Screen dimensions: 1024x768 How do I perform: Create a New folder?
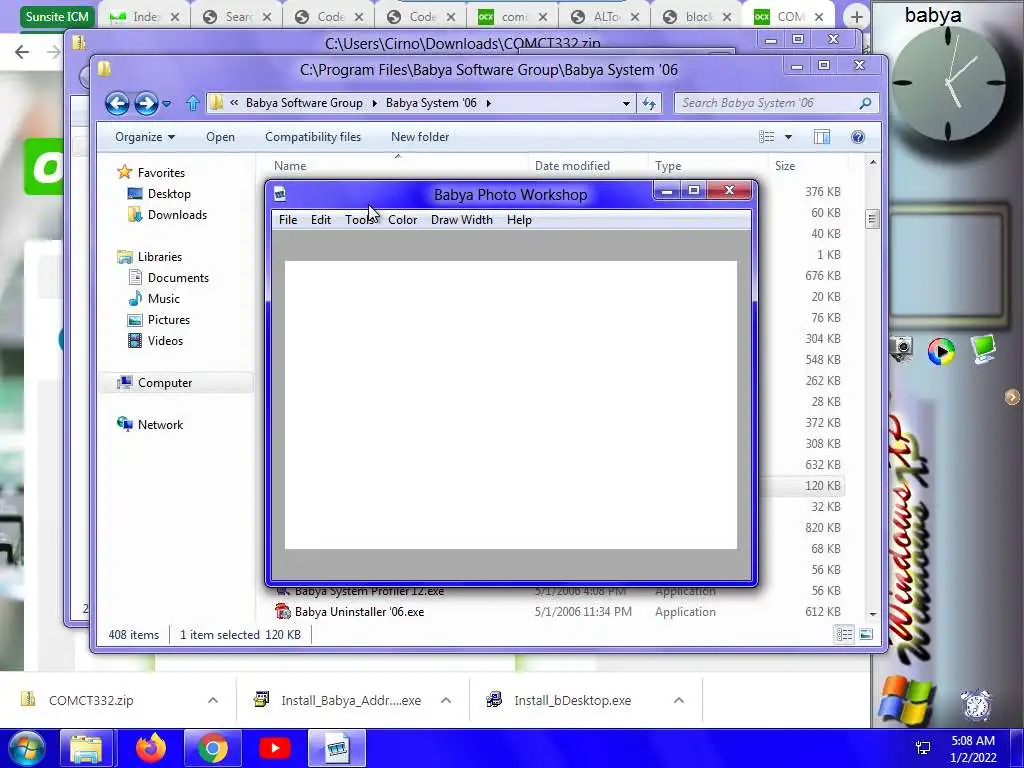point(420,137)
